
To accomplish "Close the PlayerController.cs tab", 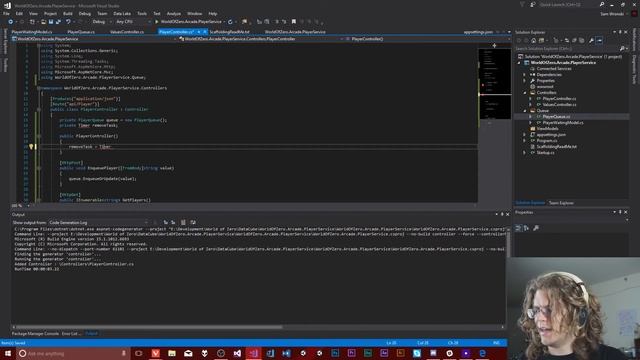I will click(205, 32).
